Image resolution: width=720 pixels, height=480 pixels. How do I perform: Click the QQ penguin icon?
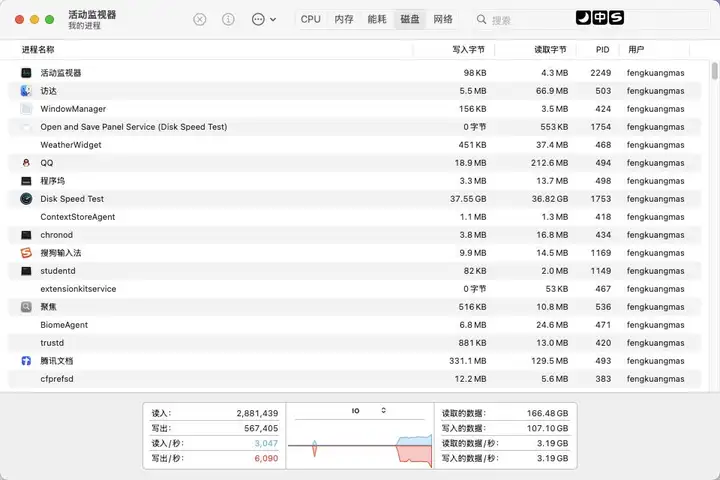[26, 163]
